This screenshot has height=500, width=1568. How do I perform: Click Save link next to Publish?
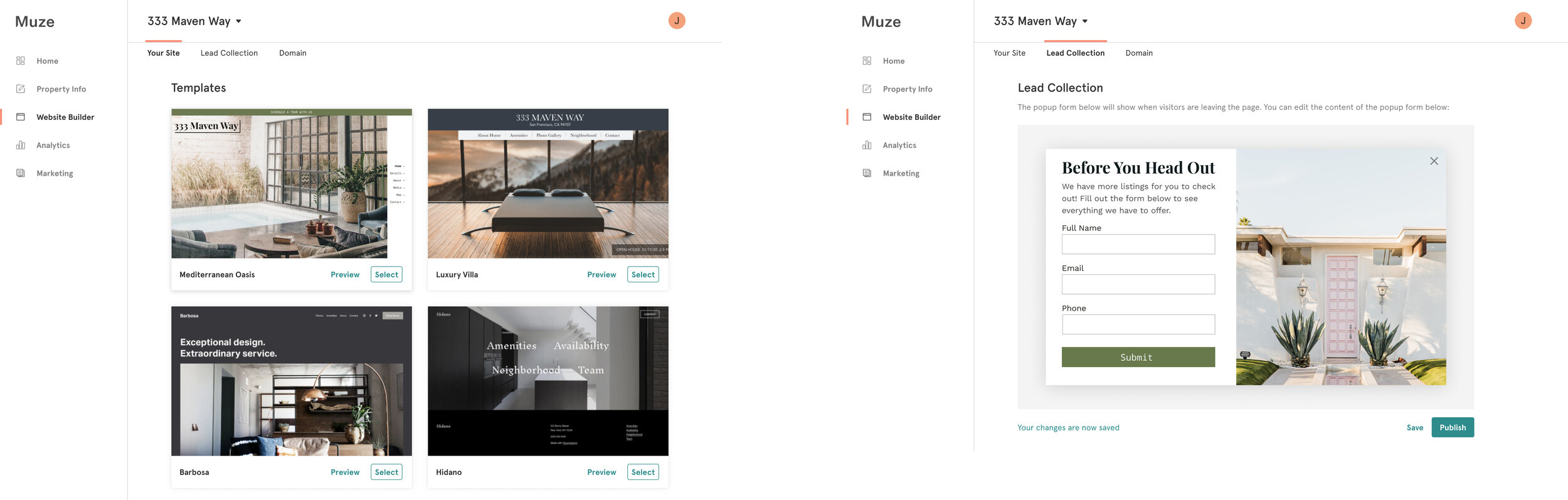pos(1415,428)
